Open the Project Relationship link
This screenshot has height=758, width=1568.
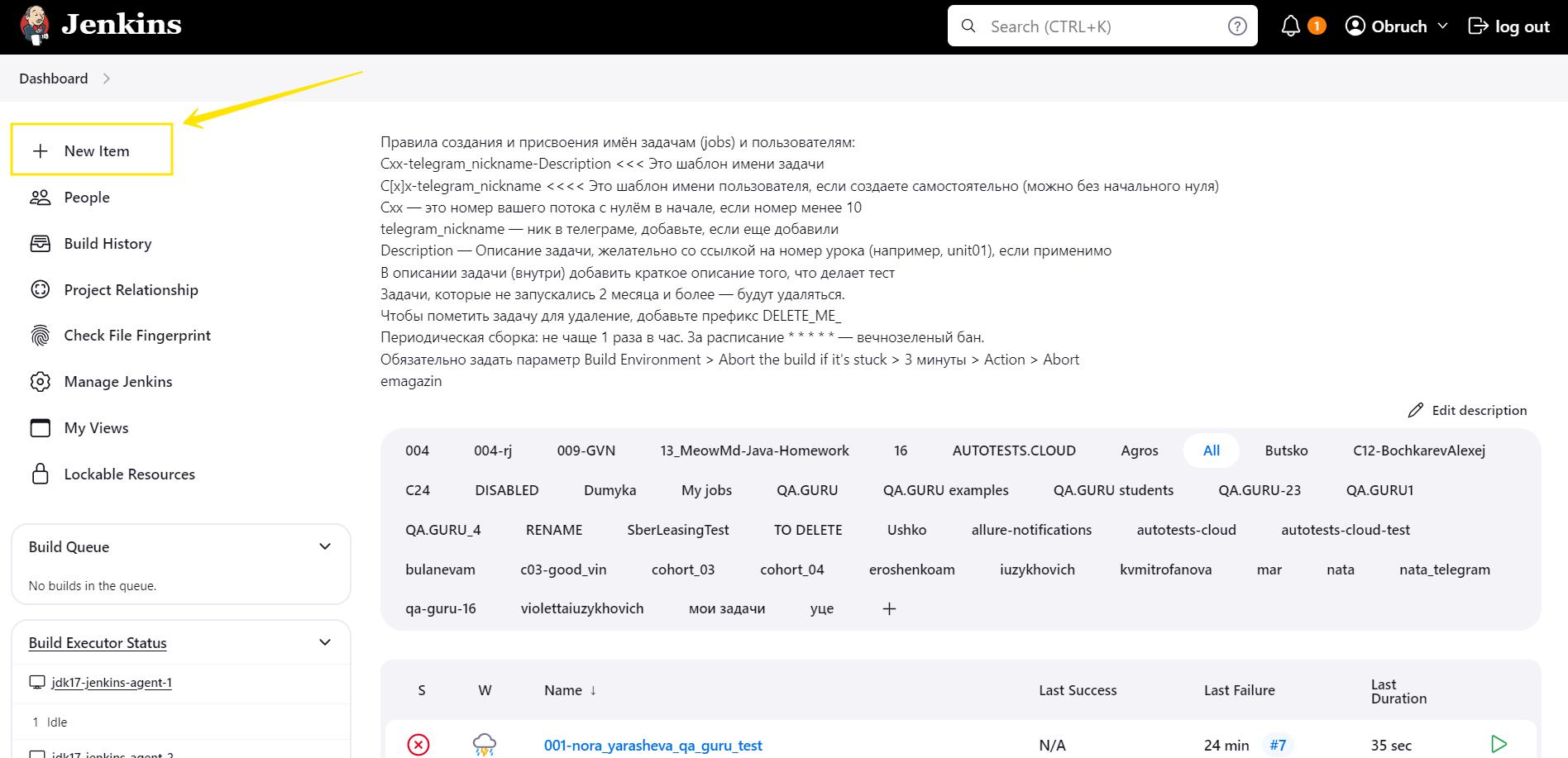pos(131,290)
